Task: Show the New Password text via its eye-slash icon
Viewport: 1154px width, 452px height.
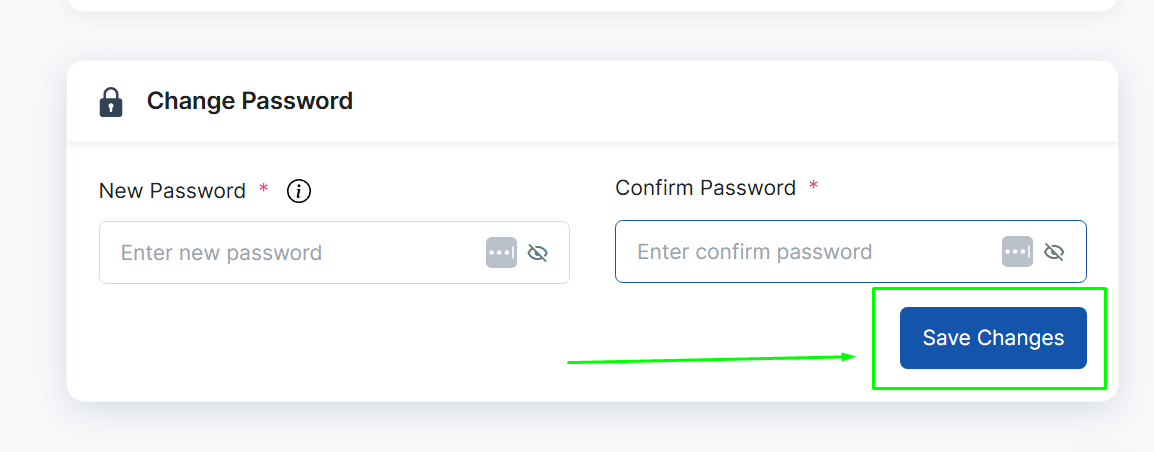Action: tap(538, 253)
